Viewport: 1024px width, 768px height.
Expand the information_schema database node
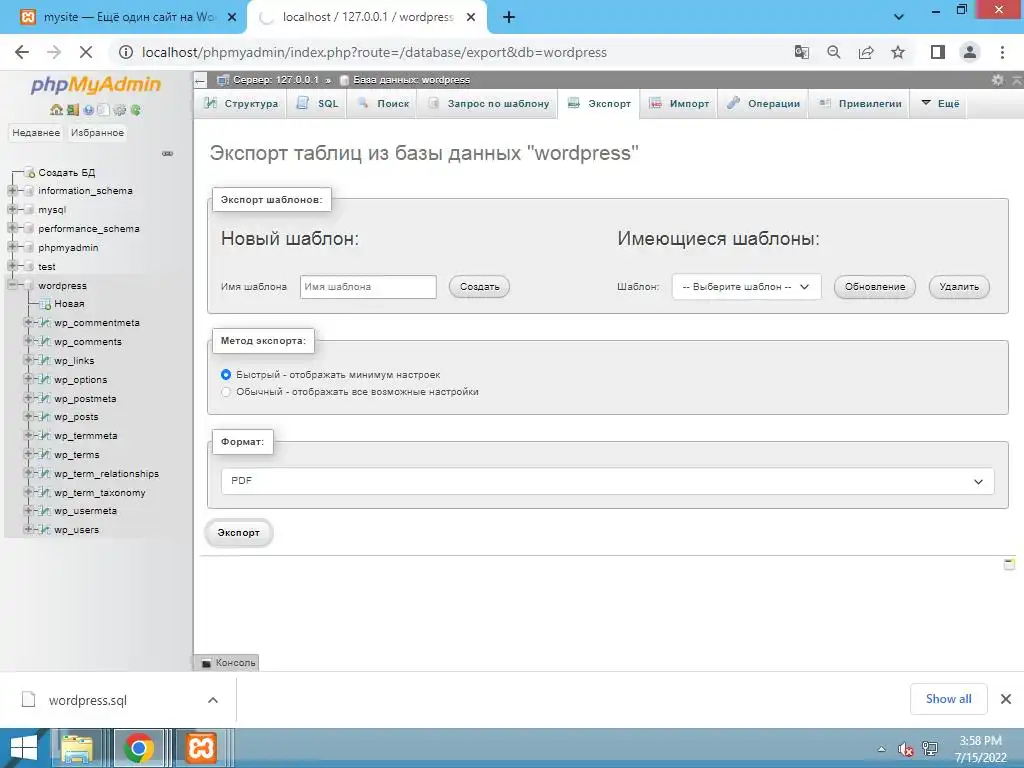click(x=12, y=191)
